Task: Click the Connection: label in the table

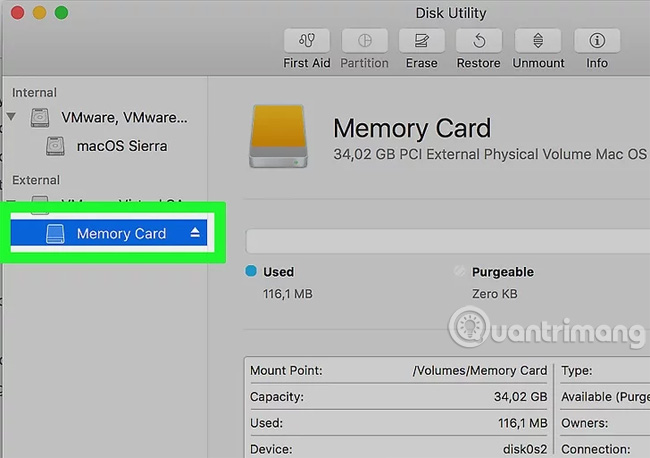Action: click(x=596, y=449)
